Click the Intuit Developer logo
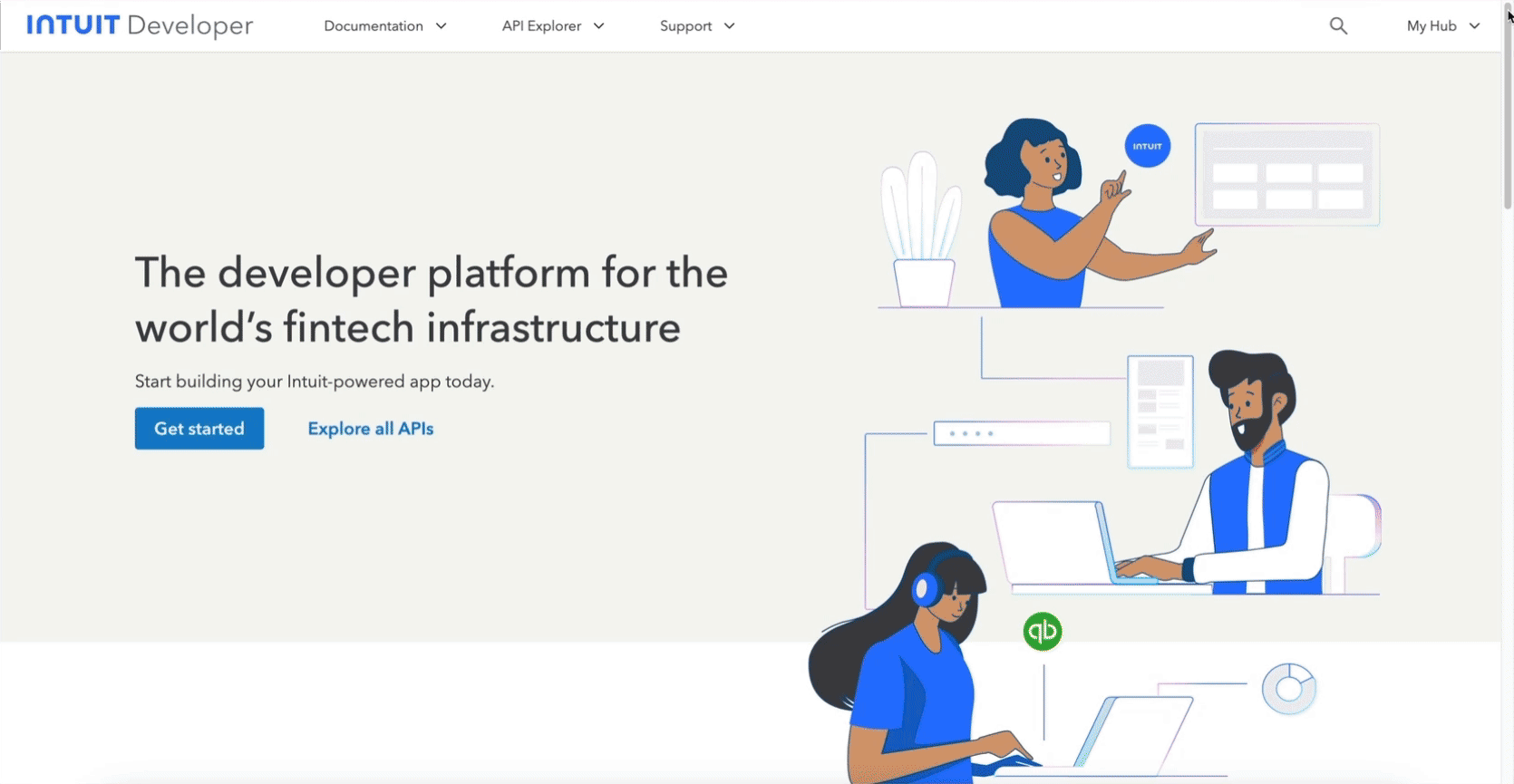 tap(140, 25)
